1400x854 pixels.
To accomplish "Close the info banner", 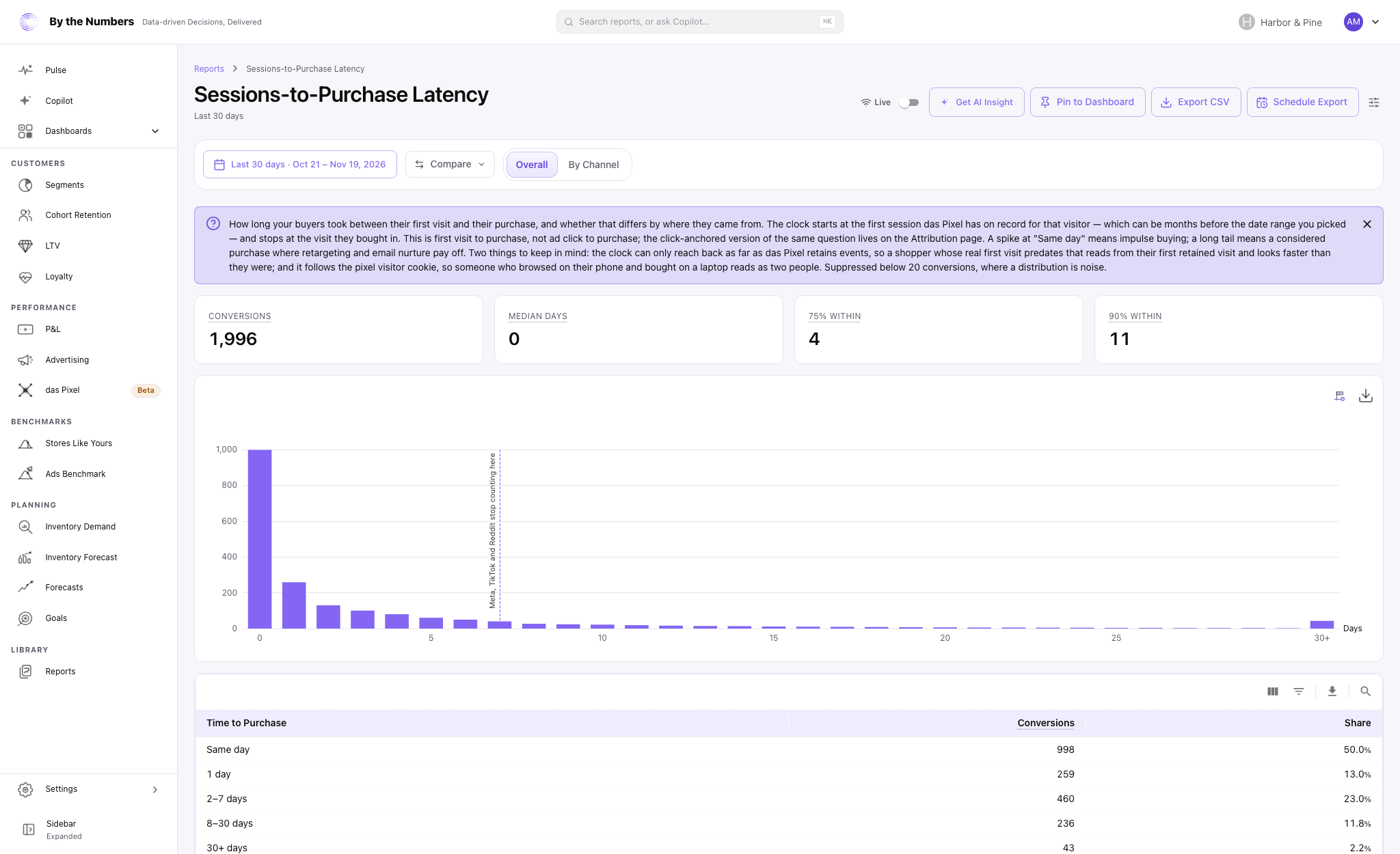I will click(1367, 224).
